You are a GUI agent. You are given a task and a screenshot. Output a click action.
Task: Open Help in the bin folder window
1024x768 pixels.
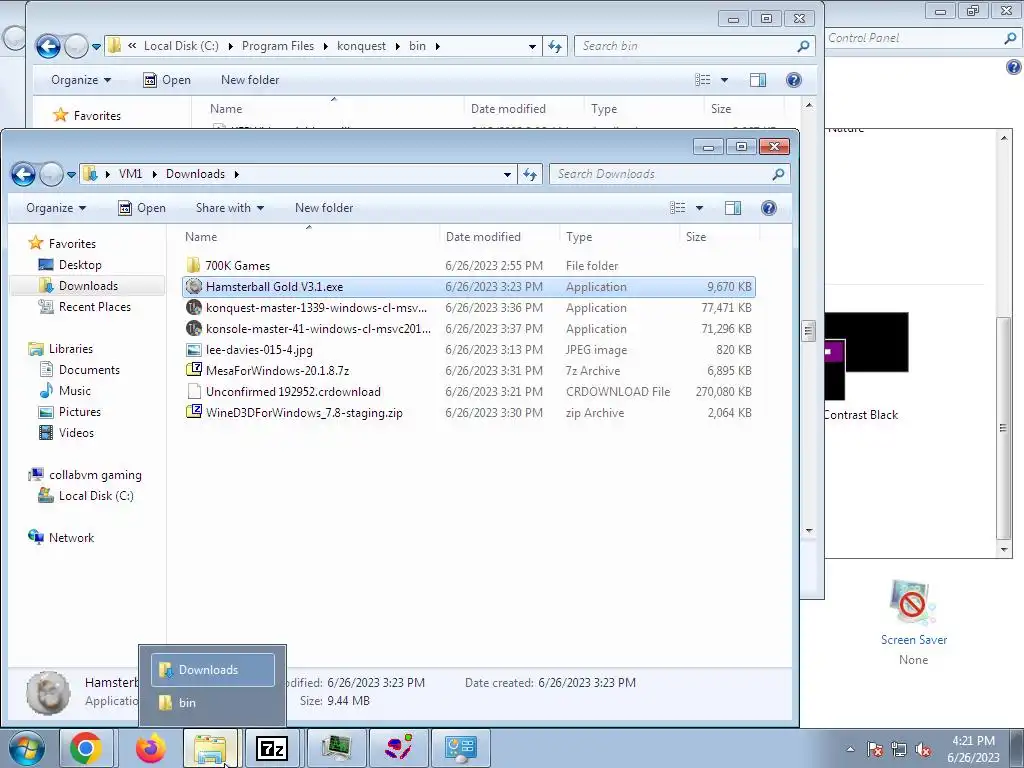pyautogui.click(x=793, y=80)
